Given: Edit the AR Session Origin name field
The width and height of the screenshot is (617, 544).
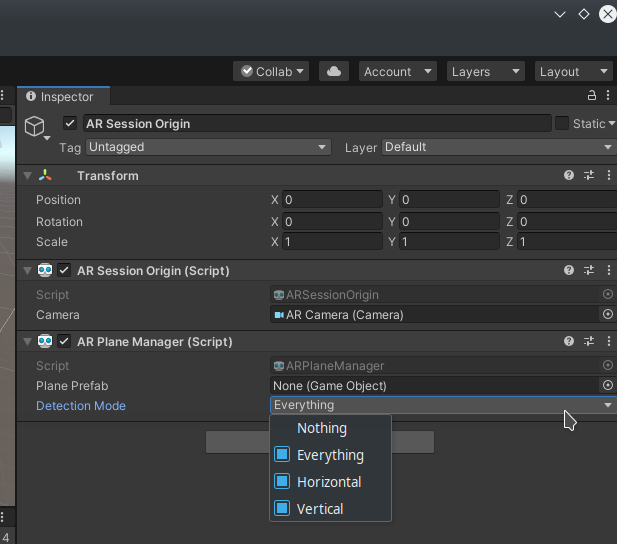Looking at the screenshot, I should (x=317, y=124).
